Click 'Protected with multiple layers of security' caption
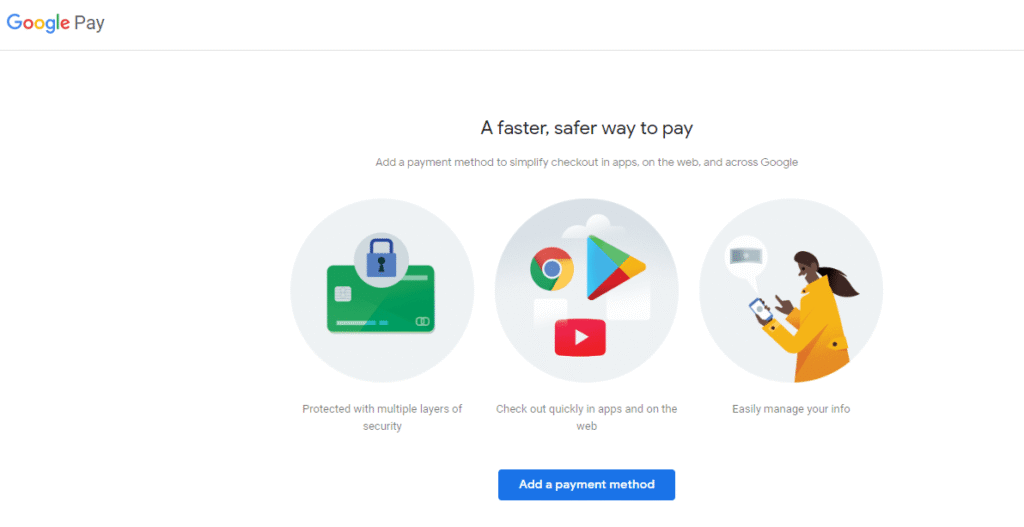 click(382, 417)
